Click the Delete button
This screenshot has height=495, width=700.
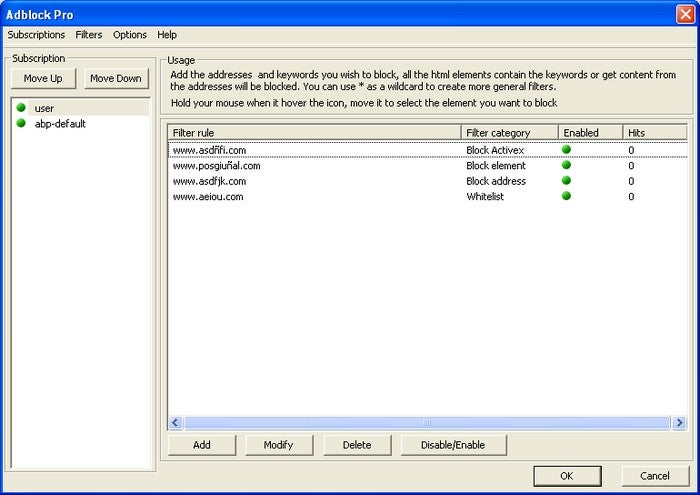[357, 445]
